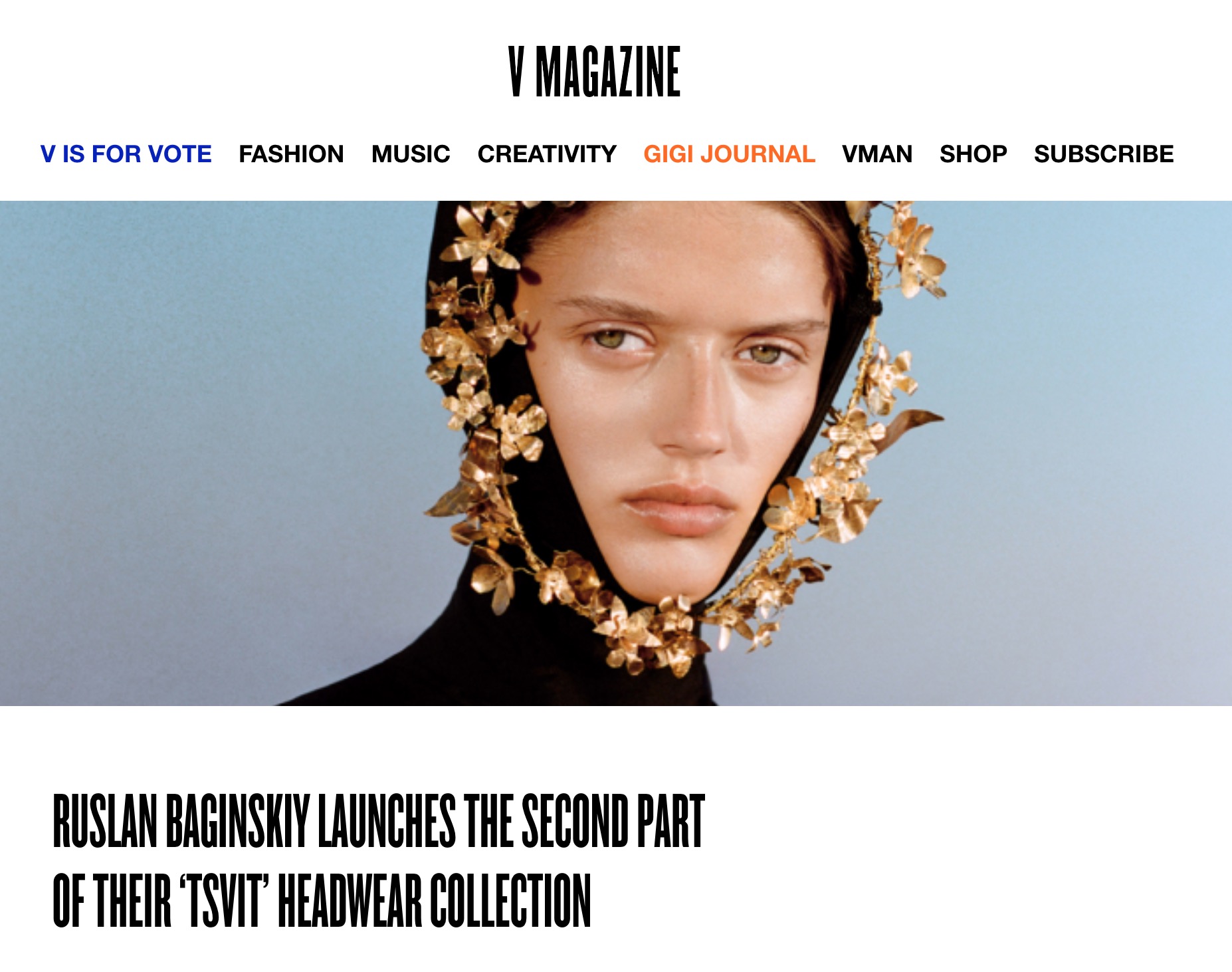Go to the FASHION section
1232x972 pixels.
tap(291, 154)
